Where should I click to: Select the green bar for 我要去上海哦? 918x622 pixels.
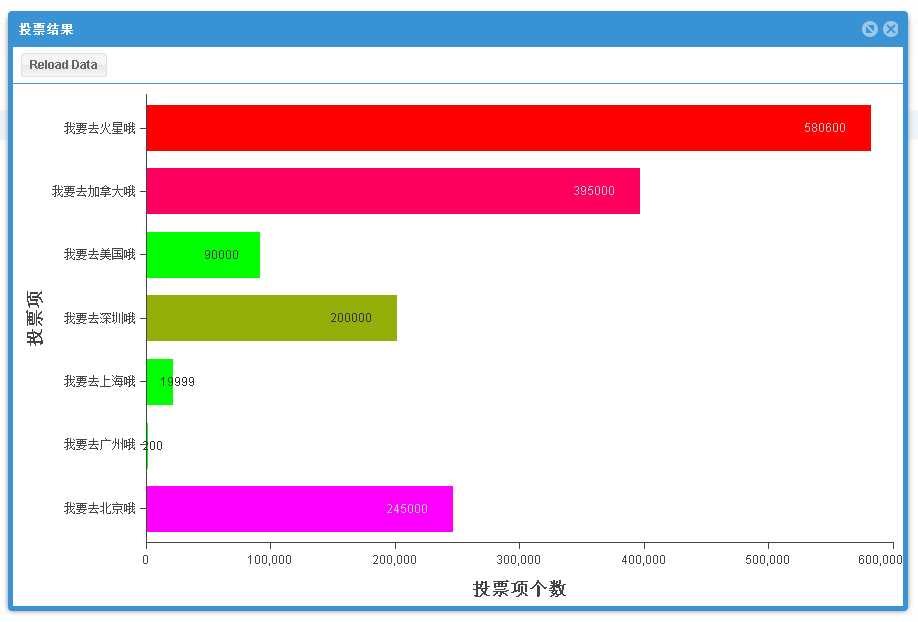tap(160, 382)
